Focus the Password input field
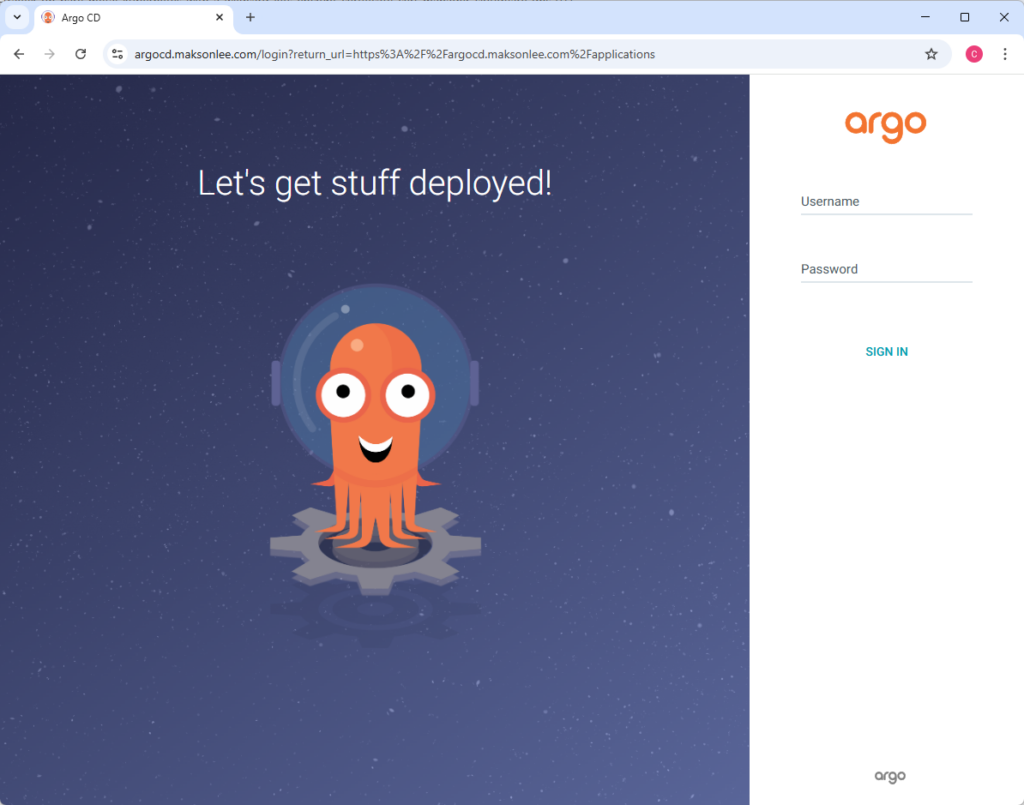The width and height of the screenshot is (1024, 805). 886,270
